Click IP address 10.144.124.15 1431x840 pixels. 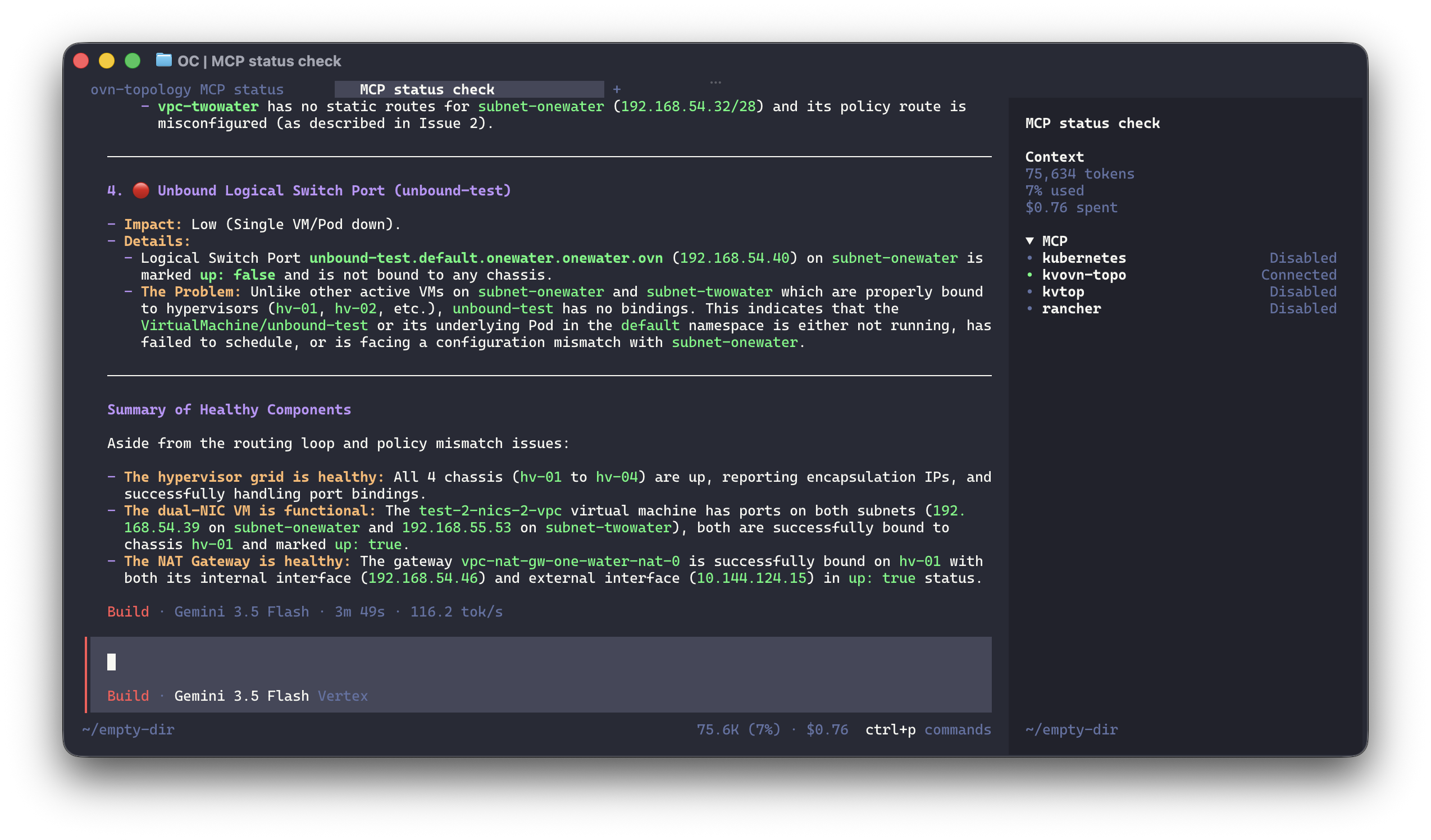(751, 578)
